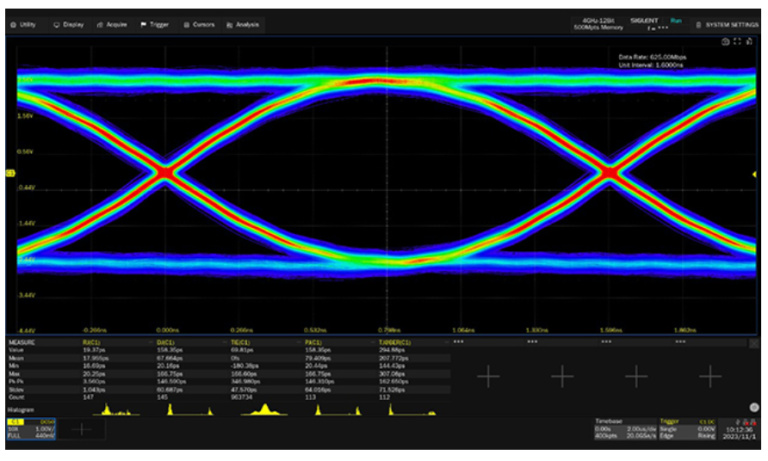Open the Utility menu
Image resolution: width=768 pixels, height=461 pixels.
(23, 23)
